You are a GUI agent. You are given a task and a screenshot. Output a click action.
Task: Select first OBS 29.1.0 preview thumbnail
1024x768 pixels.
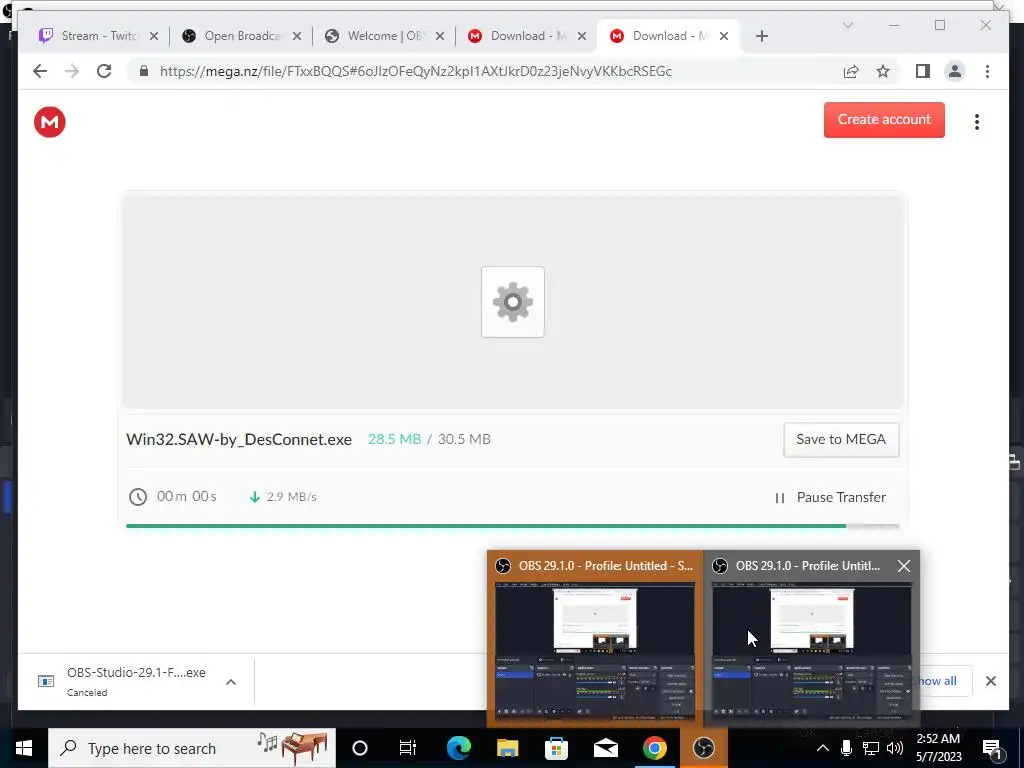point(595,639)
